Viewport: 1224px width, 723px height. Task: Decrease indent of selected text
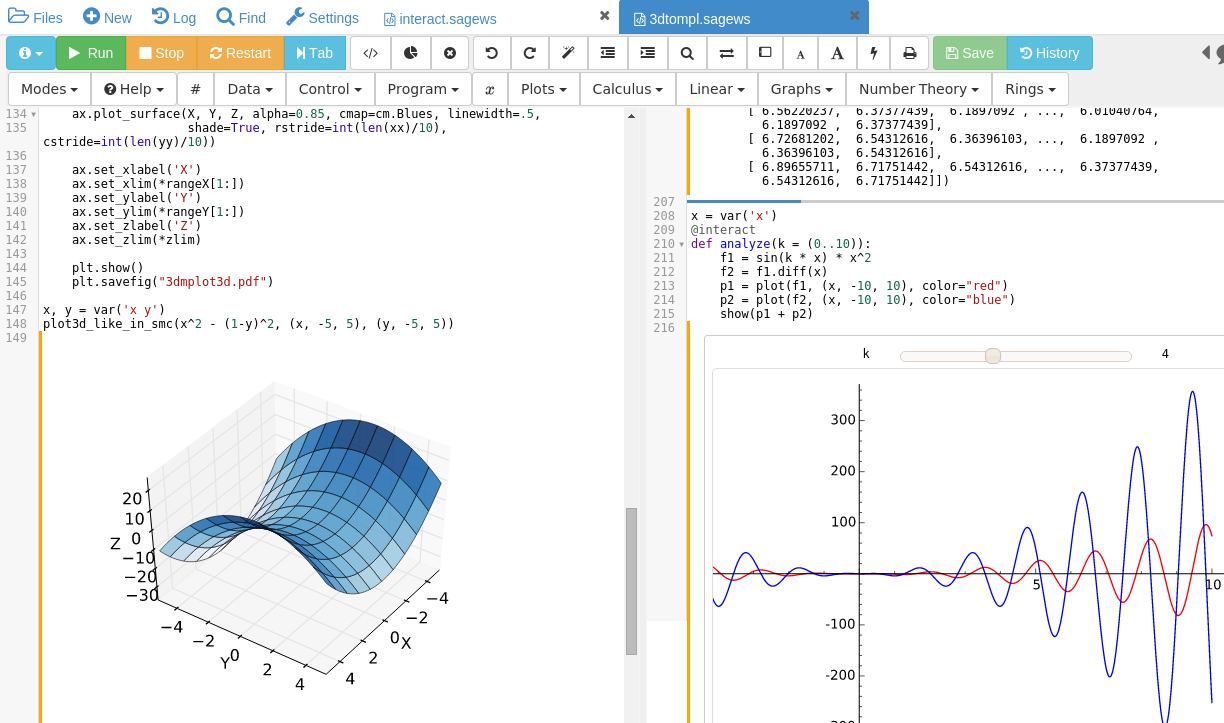[x=608, y=53]
